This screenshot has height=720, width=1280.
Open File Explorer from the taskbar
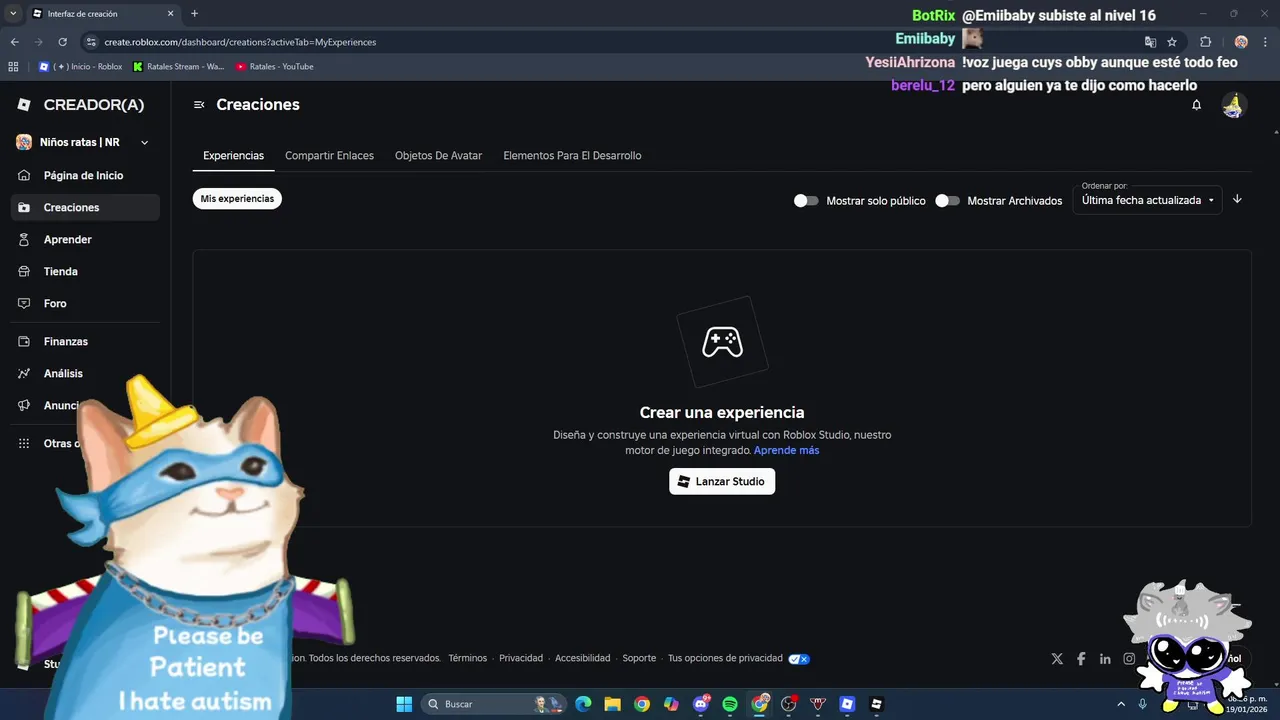[612, 704]
